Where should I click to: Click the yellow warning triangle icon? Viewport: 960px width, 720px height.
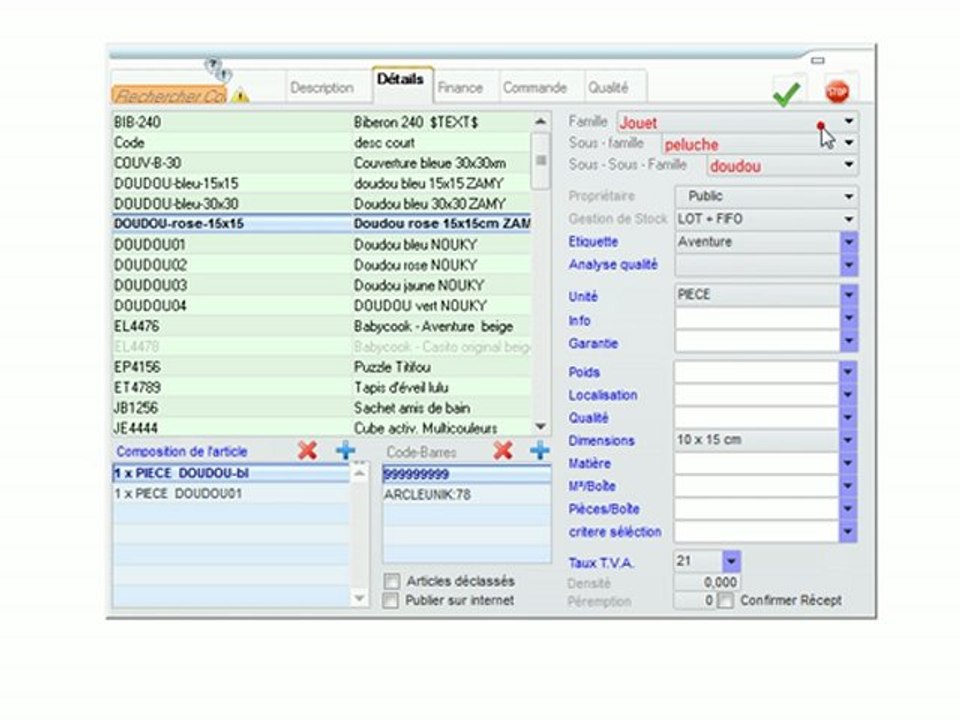tap(241, 96)
